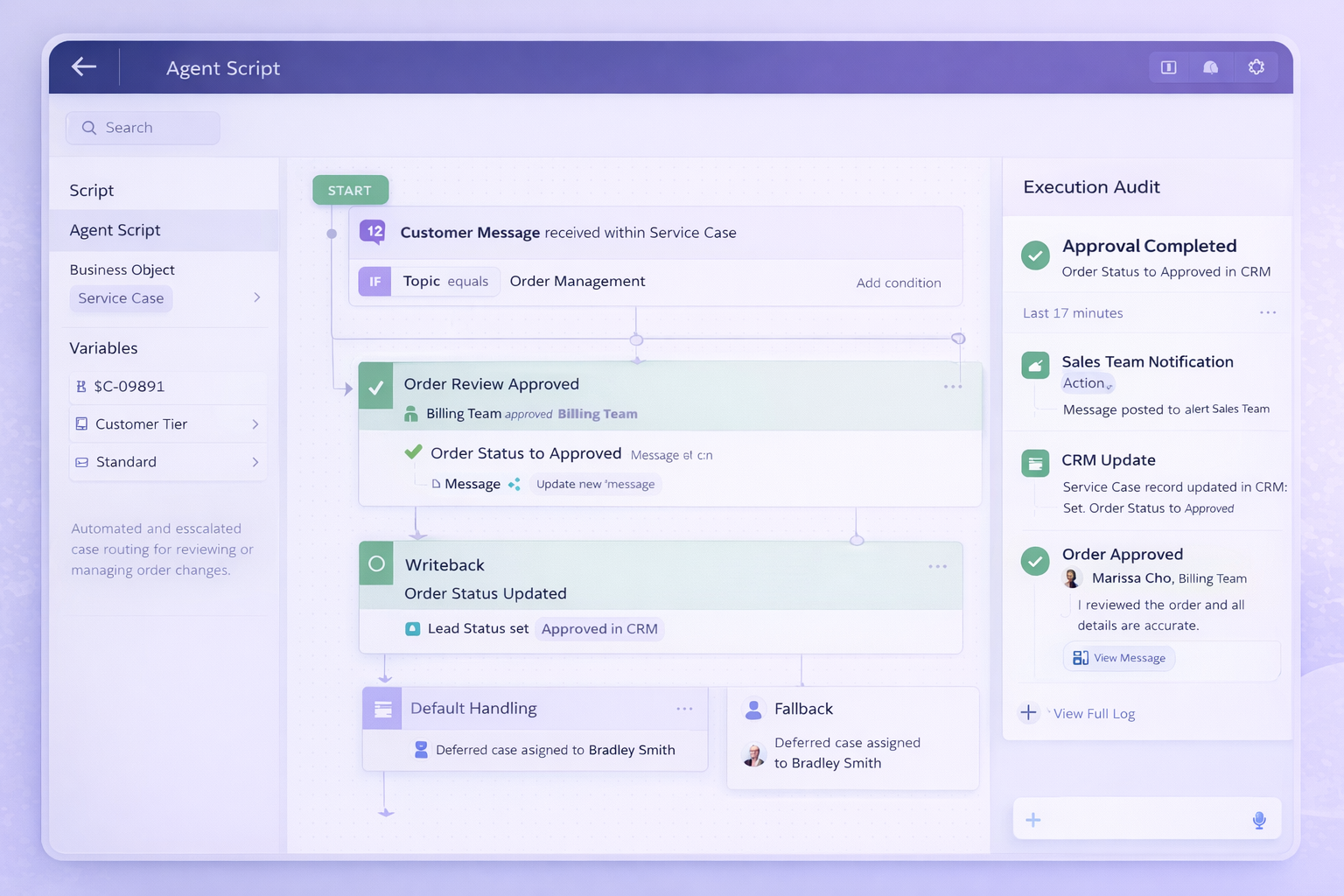Viewport: 1344px width, 896px height.
Task: Open Order Review Approved more options menu
Action: tap(953, 387)
